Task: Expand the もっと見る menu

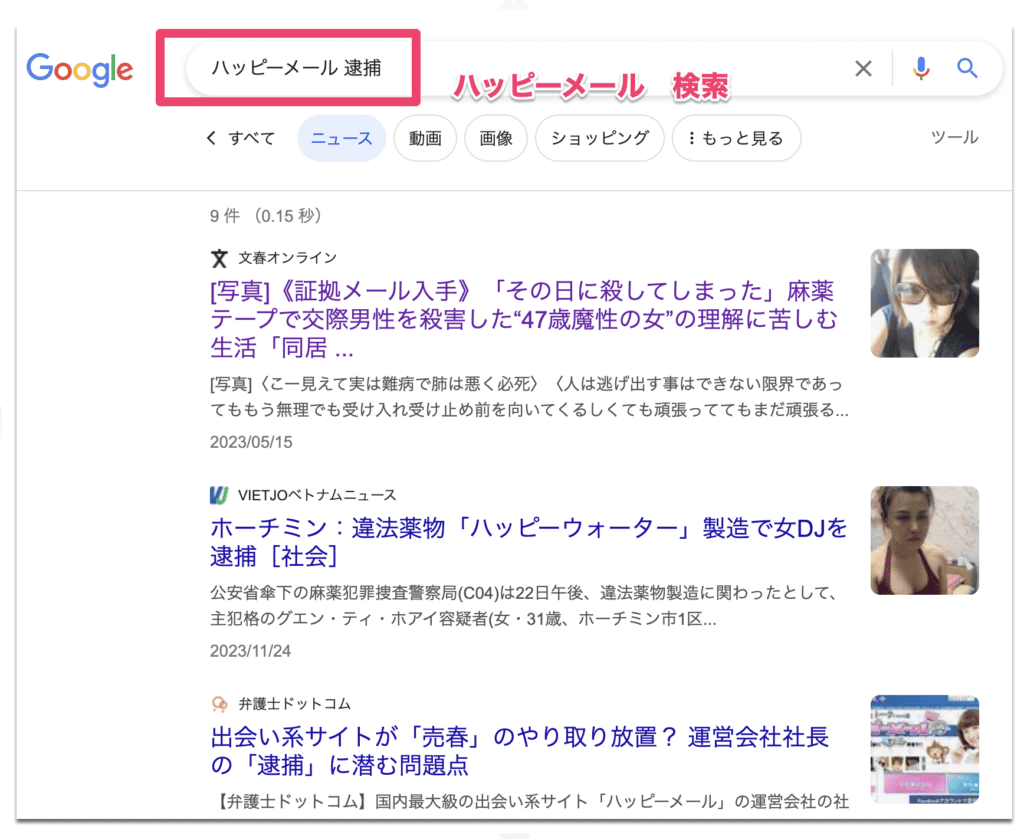Action: tap(736, 138)
